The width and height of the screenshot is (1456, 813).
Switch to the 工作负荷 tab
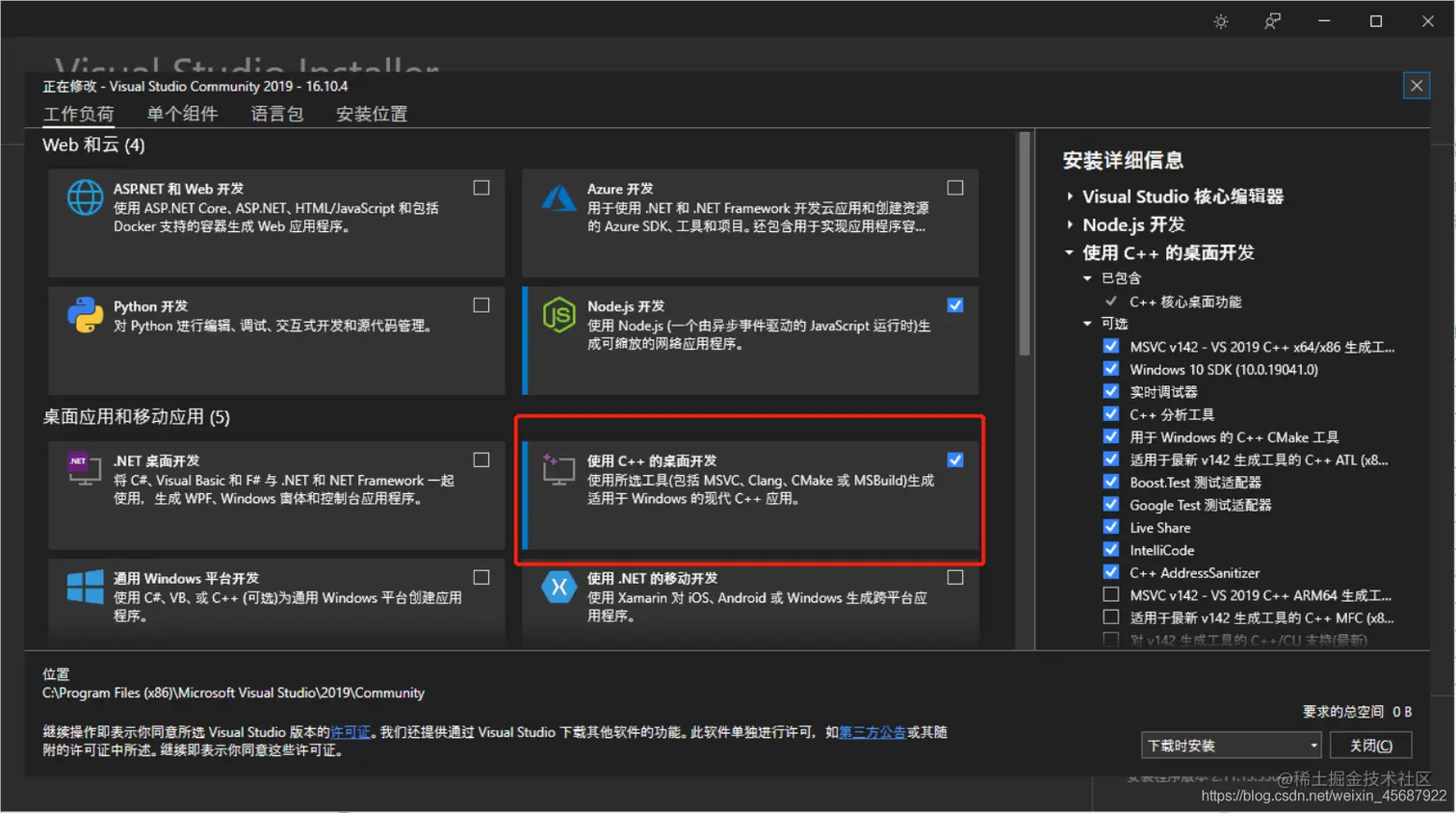79,114
